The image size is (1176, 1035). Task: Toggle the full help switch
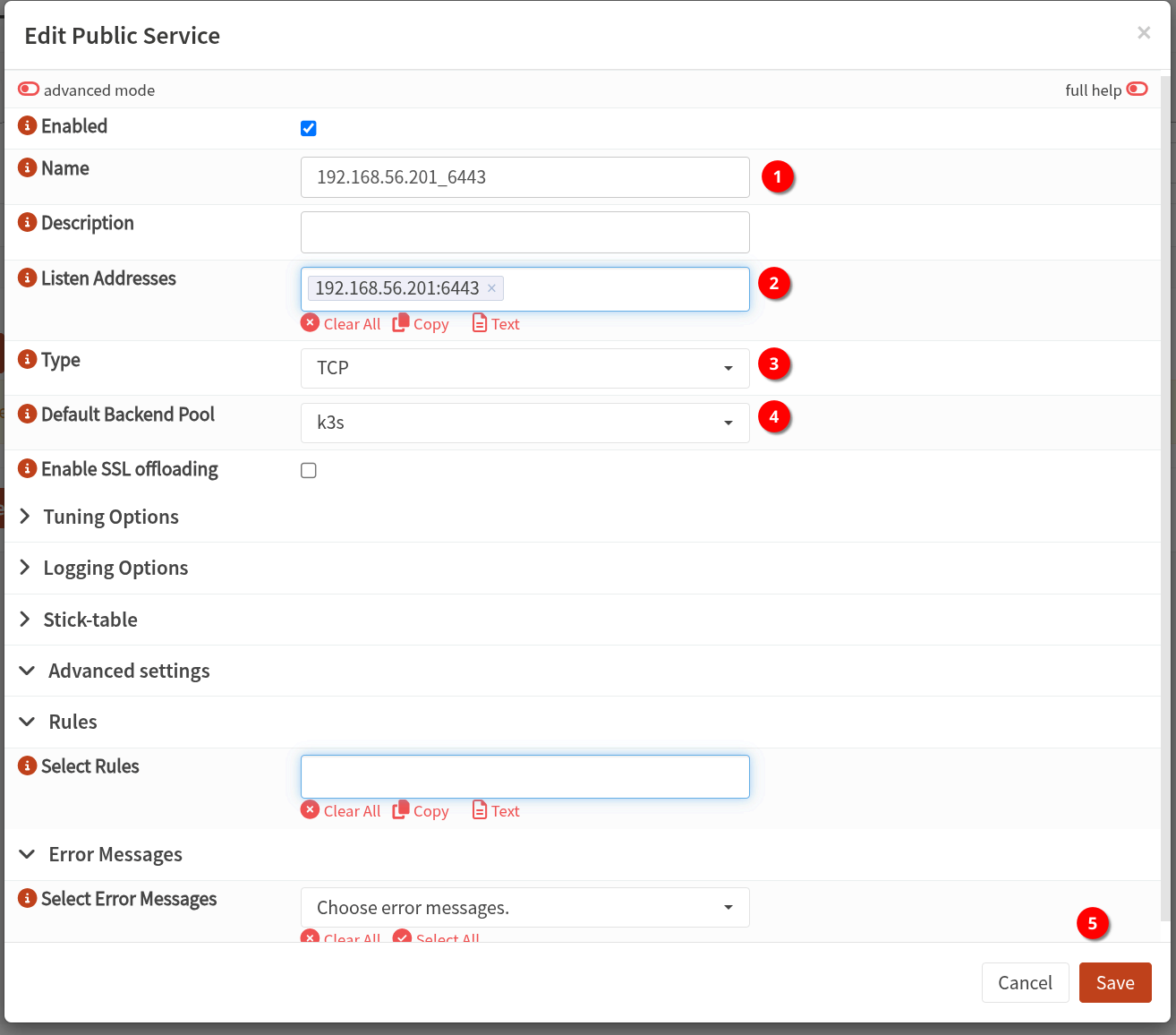[x=1137, y=90]
